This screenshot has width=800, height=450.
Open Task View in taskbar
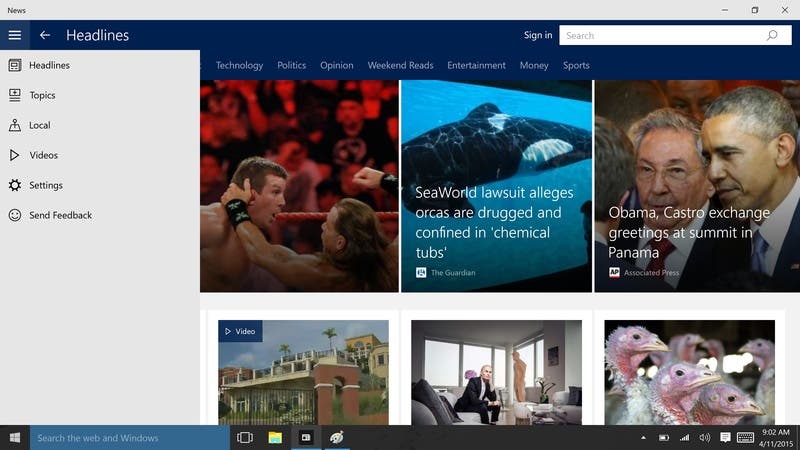245,438
